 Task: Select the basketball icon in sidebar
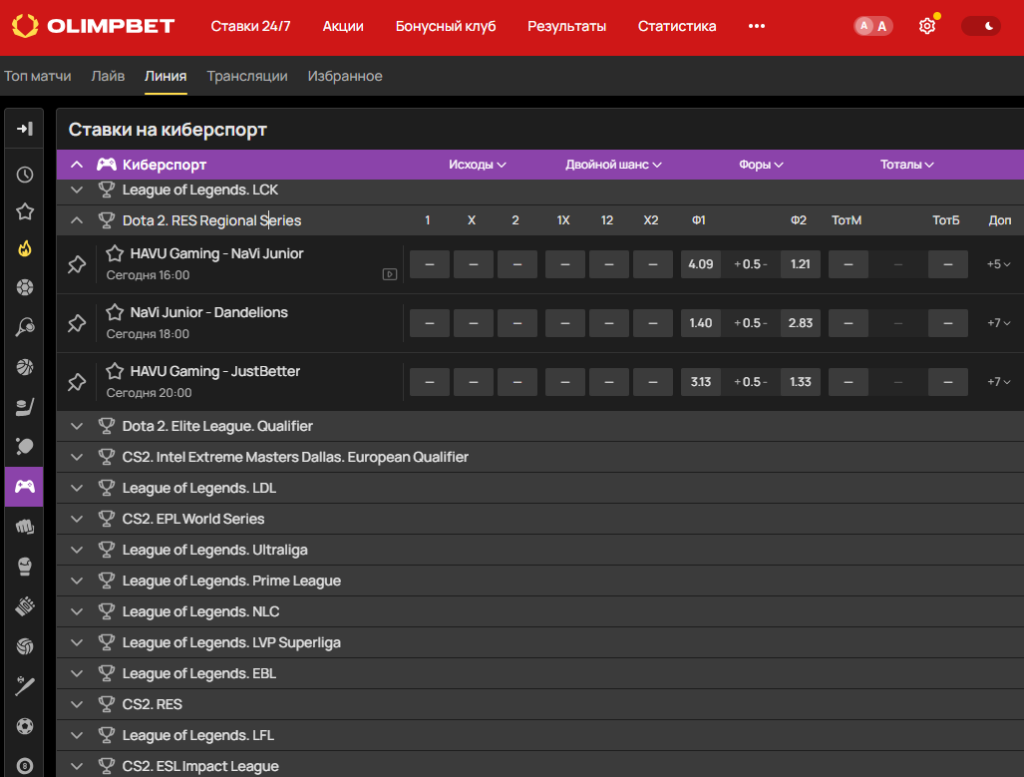(x=25, y=367)
